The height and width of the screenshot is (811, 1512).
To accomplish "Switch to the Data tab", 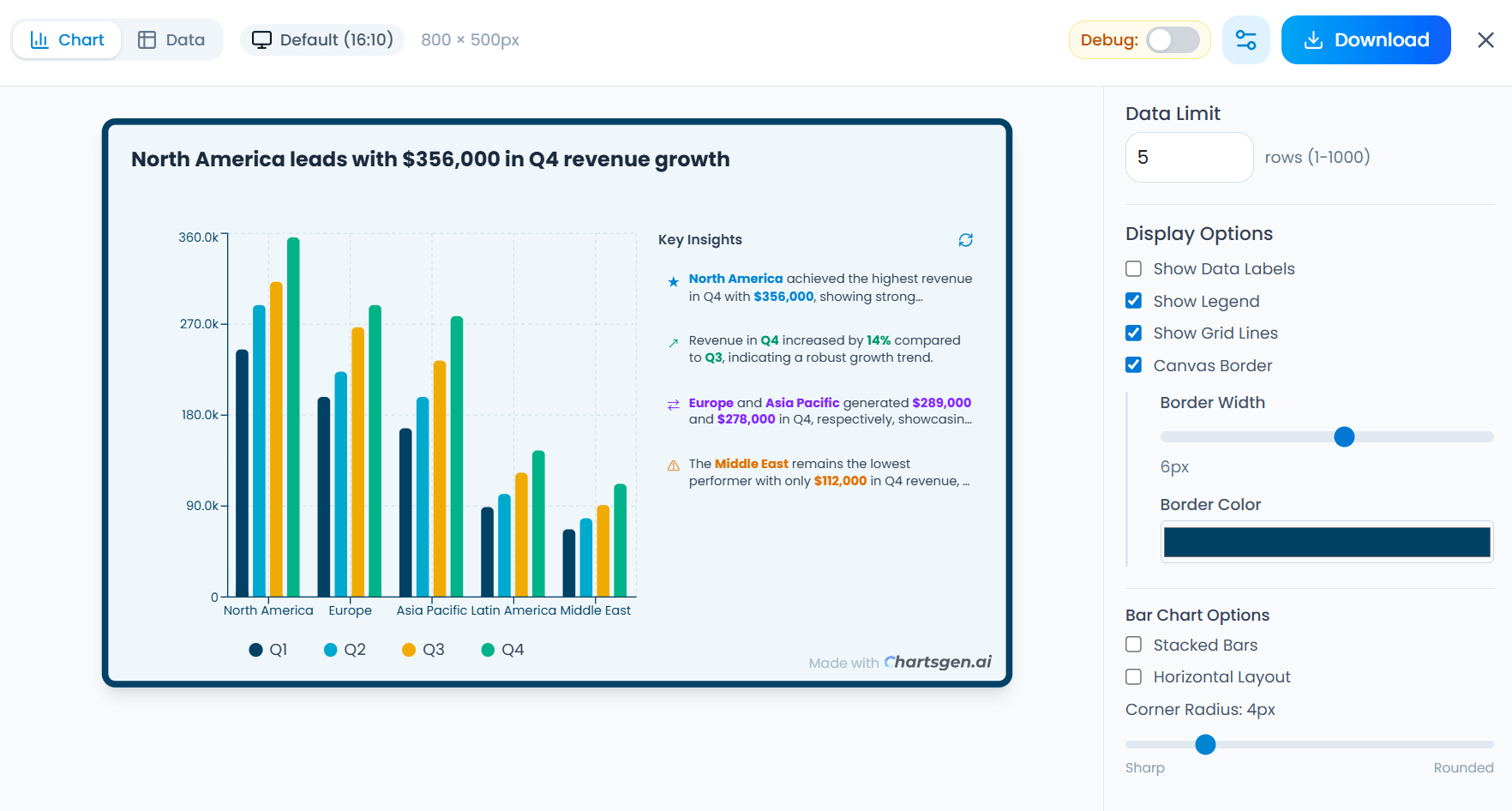I will coord(171,40).
